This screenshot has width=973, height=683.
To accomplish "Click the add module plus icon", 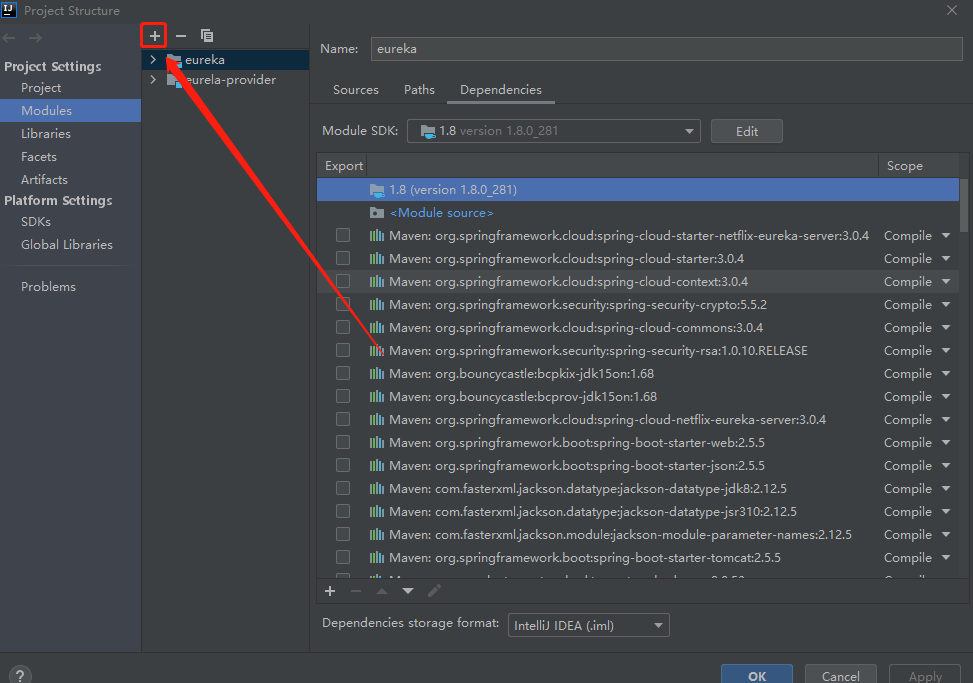I will [155, 36].
